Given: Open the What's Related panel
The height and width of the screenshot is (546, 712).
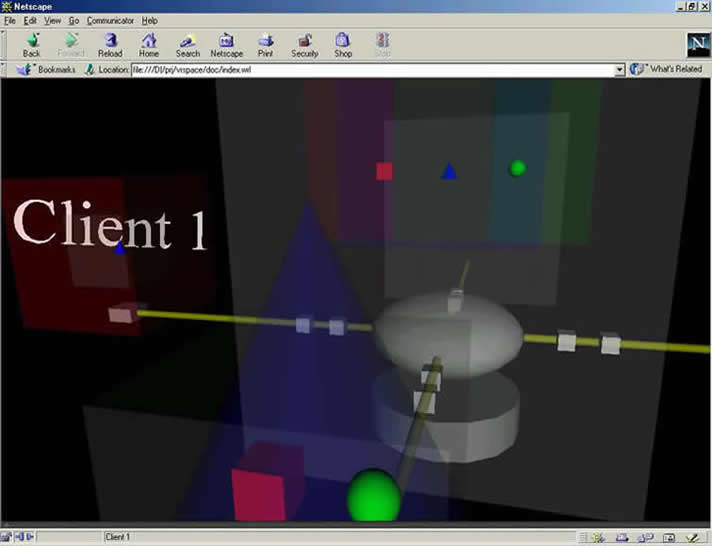Looking at the screenshot, I should coord(668,69).
